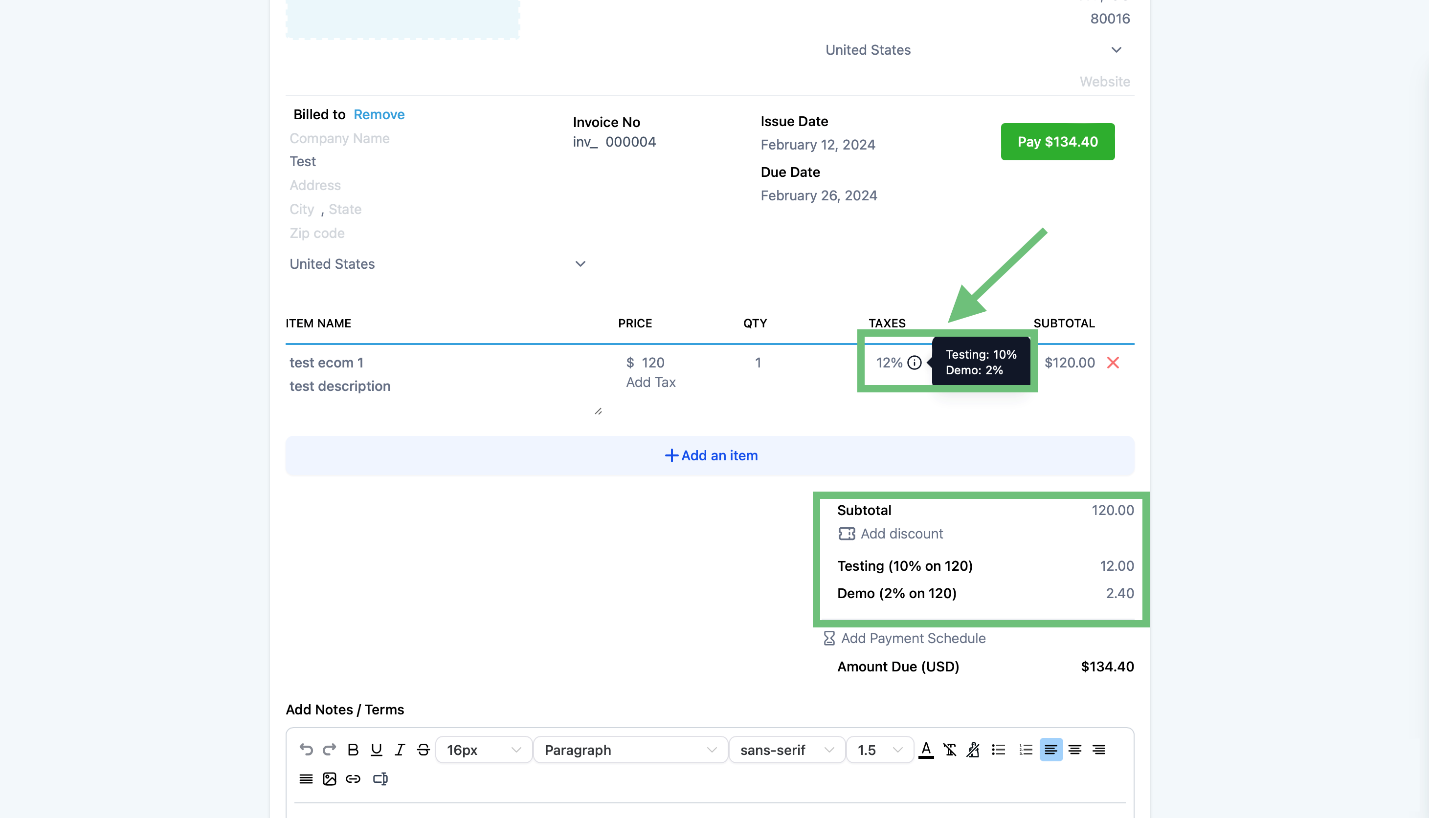1429x818 pixels.
Task: Click the Amount Due (USD) label
Action: pos(898,667)
